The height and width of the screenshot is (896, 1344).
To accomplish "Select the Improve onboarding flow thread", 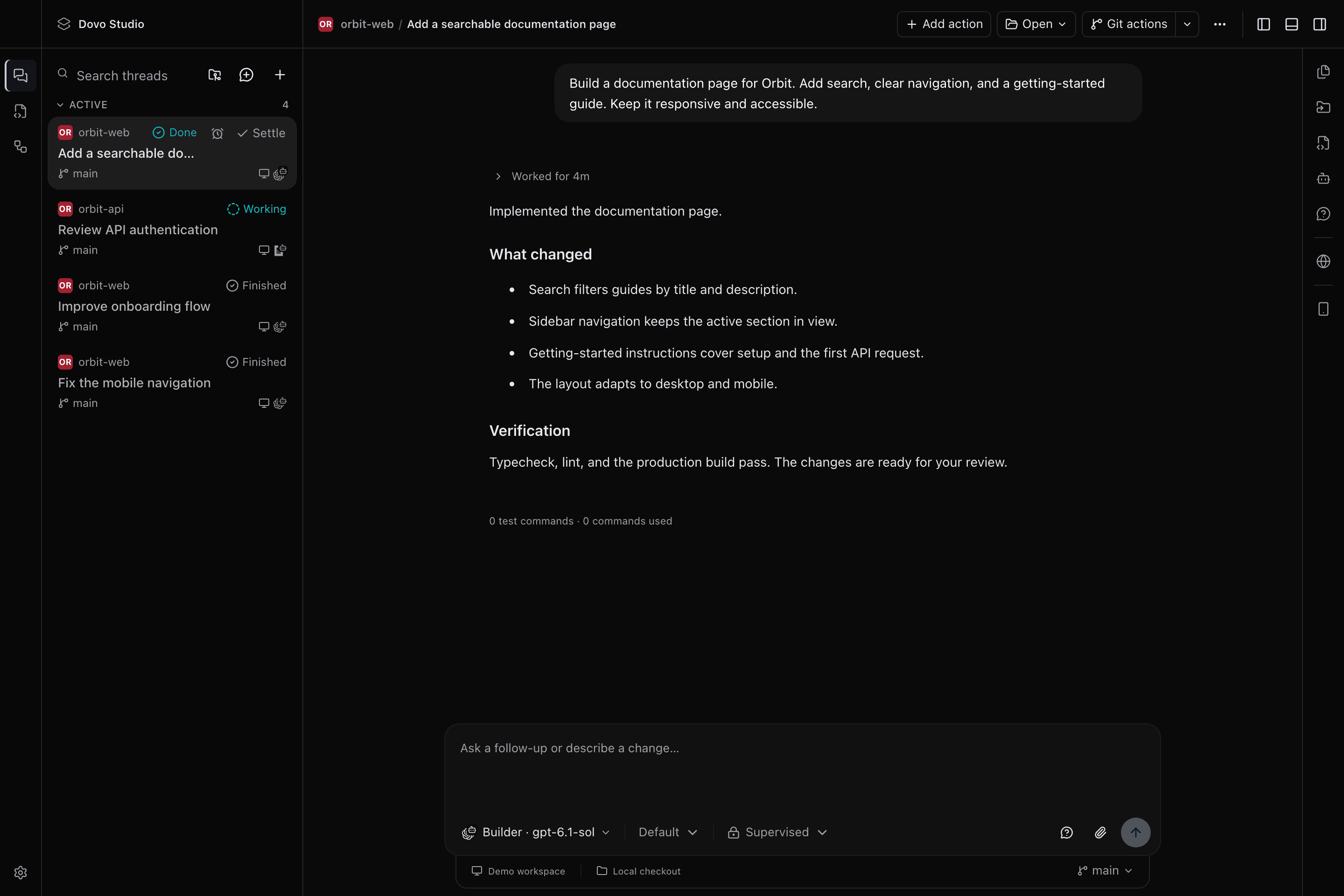I will [172, 306].
